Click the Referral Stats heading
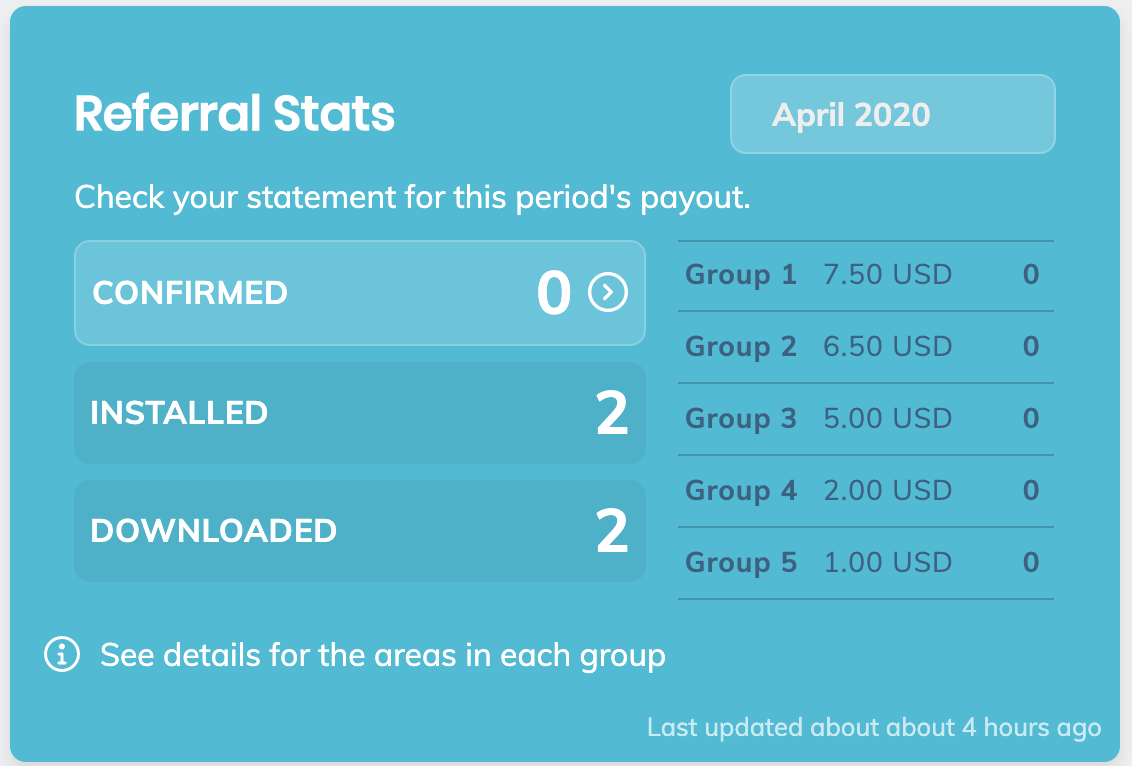Image resolution: width=1132 pixels, height=766 pixels. coord(235,114)
